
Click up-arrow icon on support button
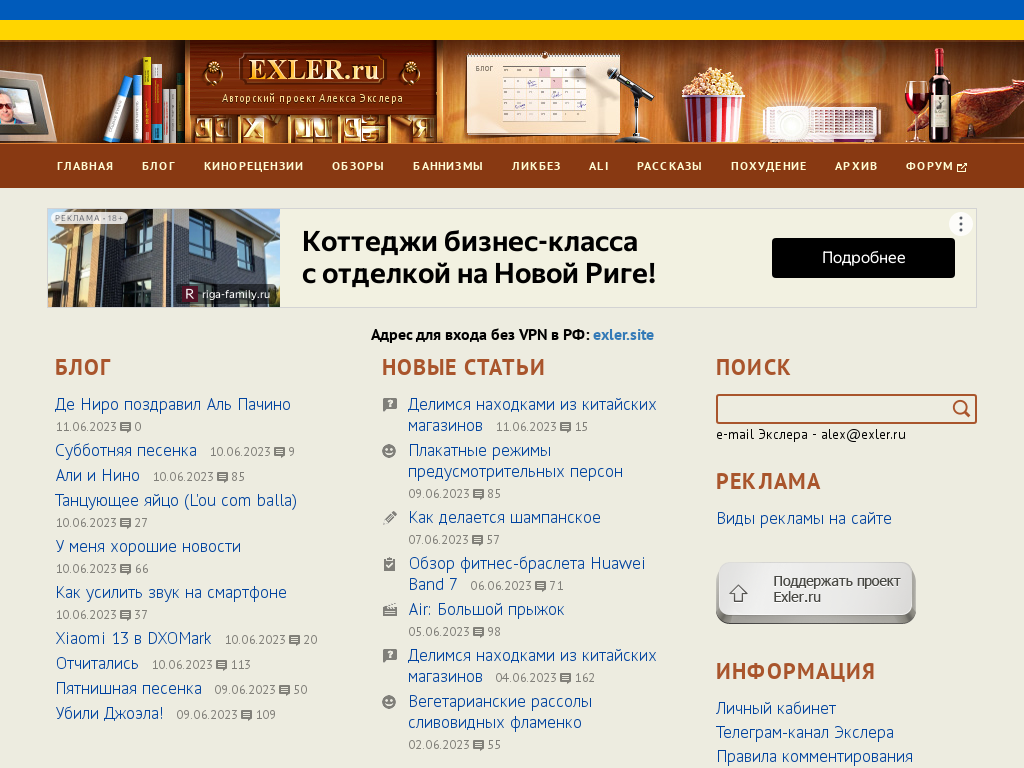739,593
